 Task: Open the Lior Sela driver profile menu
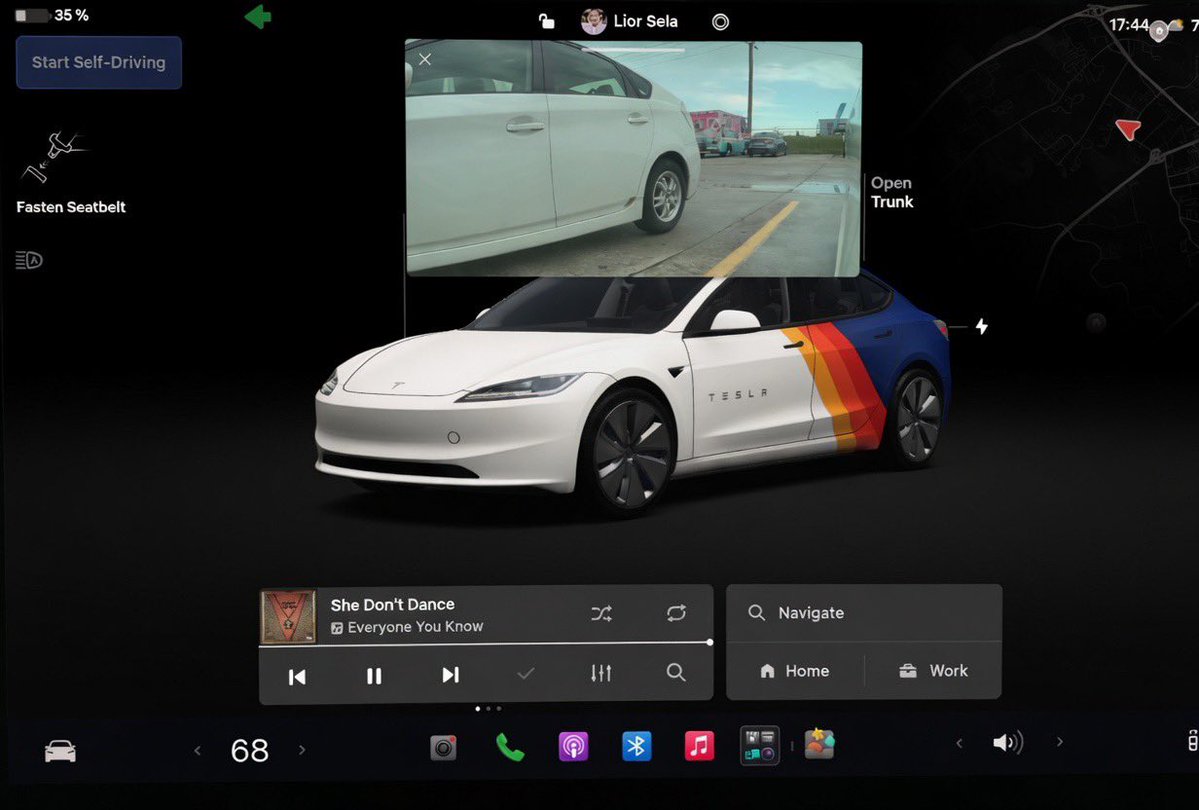[629, 21]
